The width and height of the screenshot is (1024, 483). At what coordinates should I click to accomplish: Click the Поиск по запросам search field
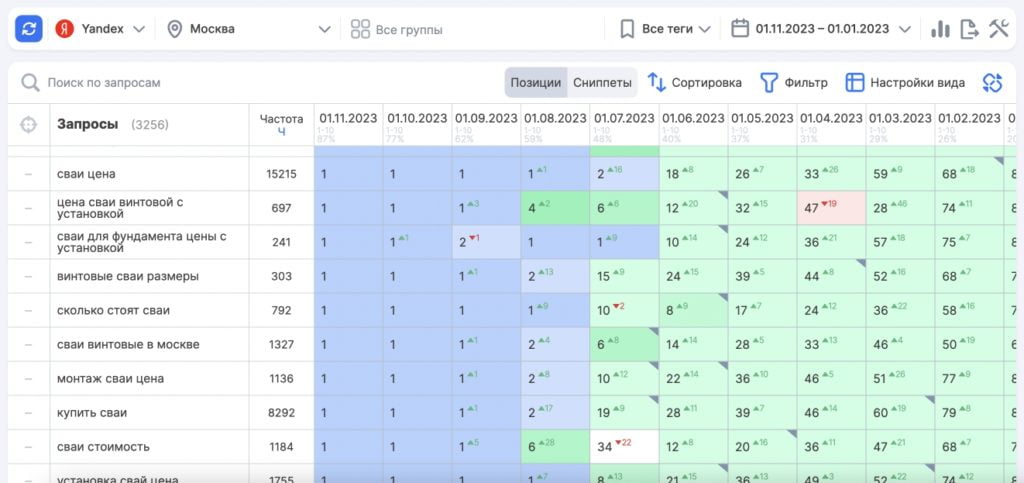150,83
